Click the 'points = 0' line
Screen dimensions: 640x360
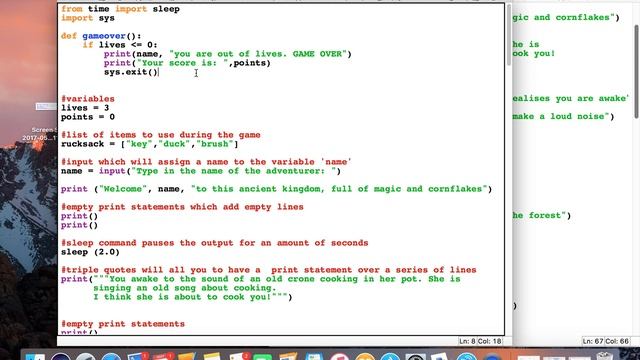[88, 117]
